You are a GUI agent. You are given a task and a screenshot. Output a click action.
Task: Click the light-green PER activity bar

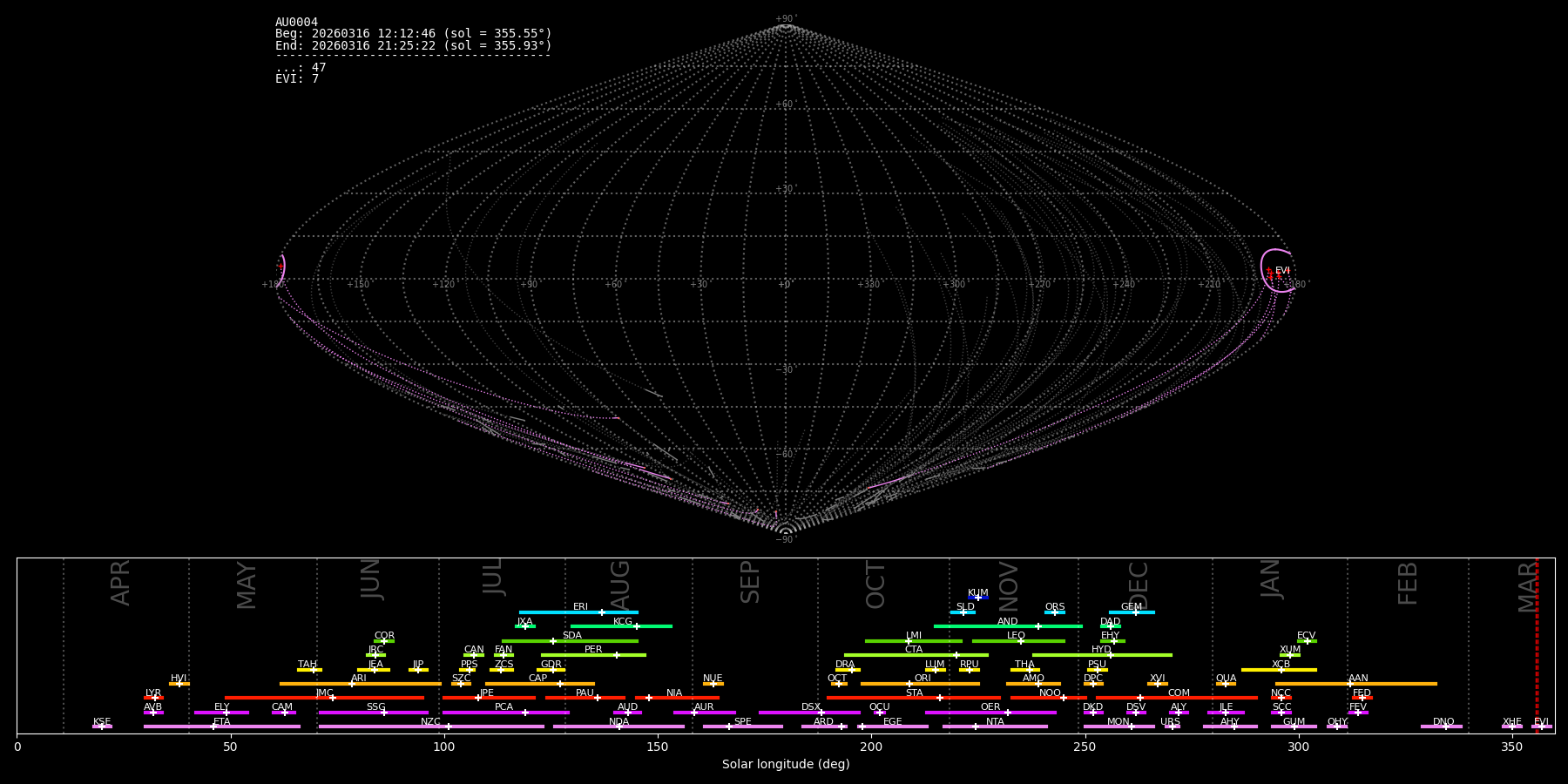[593, 655]
